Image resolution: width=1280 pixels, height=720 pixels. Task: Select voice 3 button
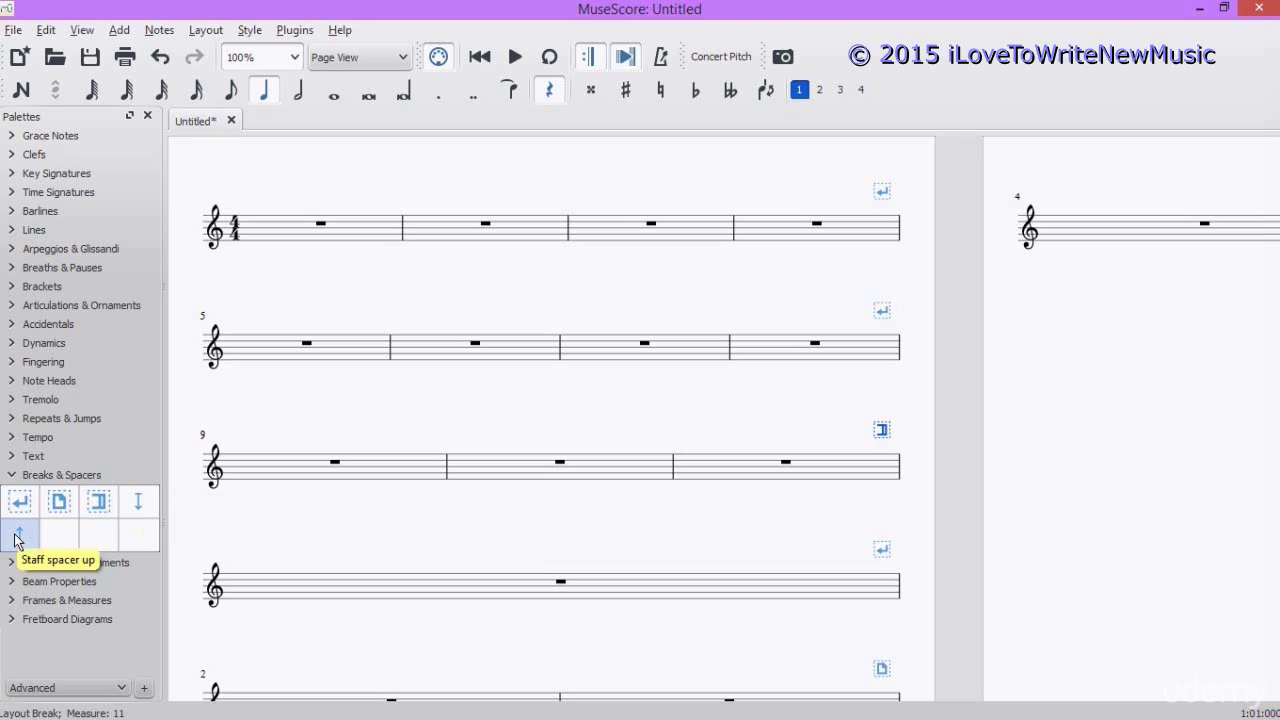click(840, 90)
